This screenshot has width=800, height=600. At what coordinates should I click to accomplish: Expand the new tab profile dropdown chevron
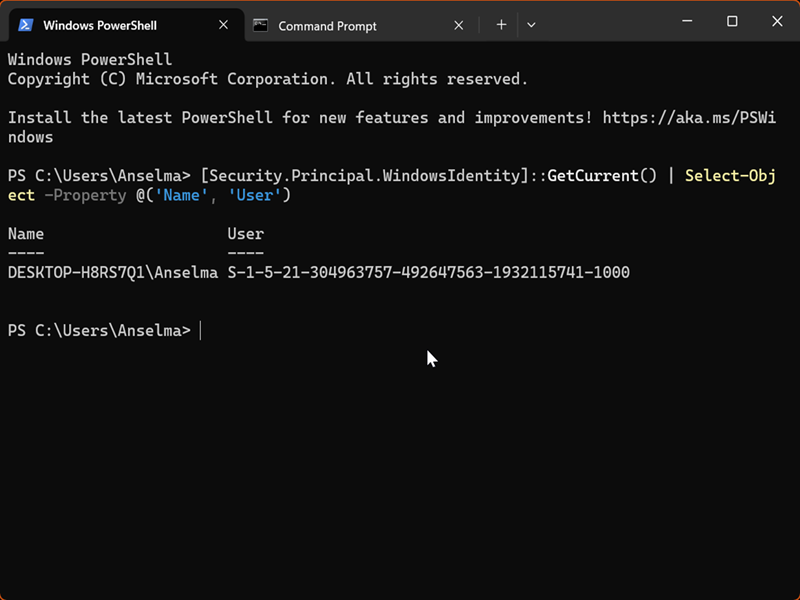[x=531, y=25]
